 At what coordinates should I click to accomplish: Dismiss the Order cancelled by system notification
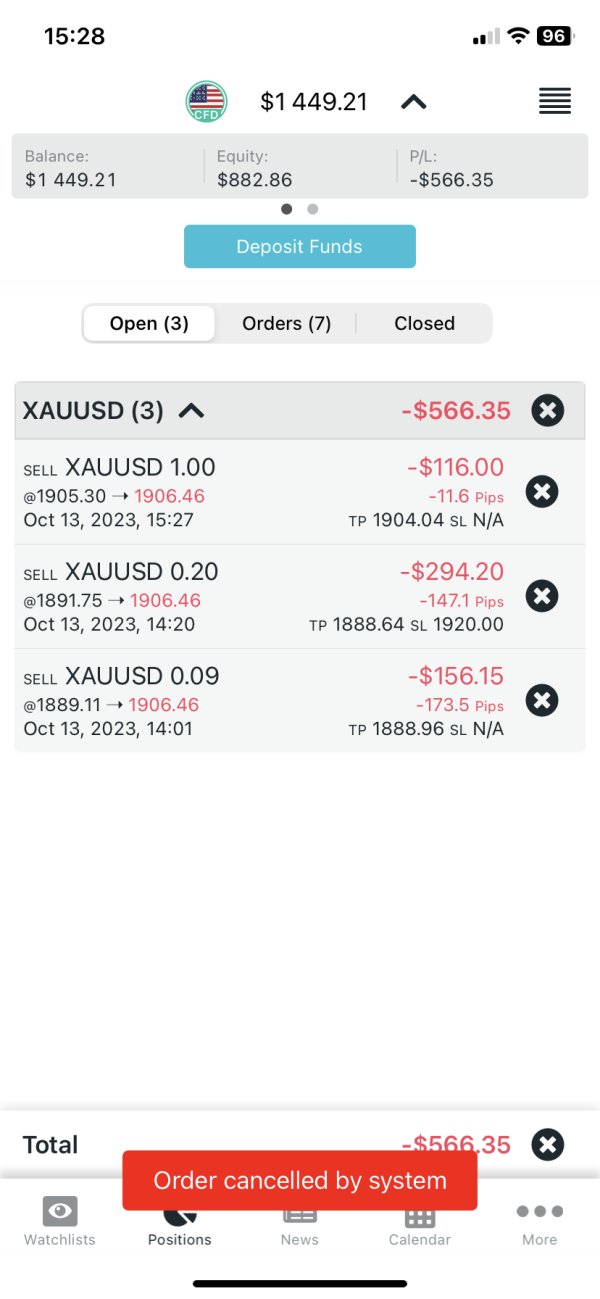300,1180
